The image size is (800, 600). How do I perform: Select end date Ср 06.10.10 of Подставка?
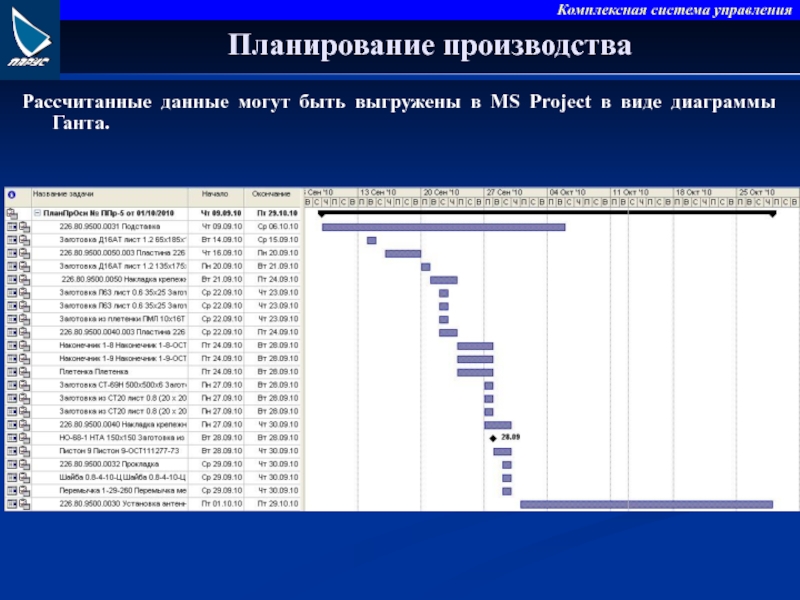(278, 227)
